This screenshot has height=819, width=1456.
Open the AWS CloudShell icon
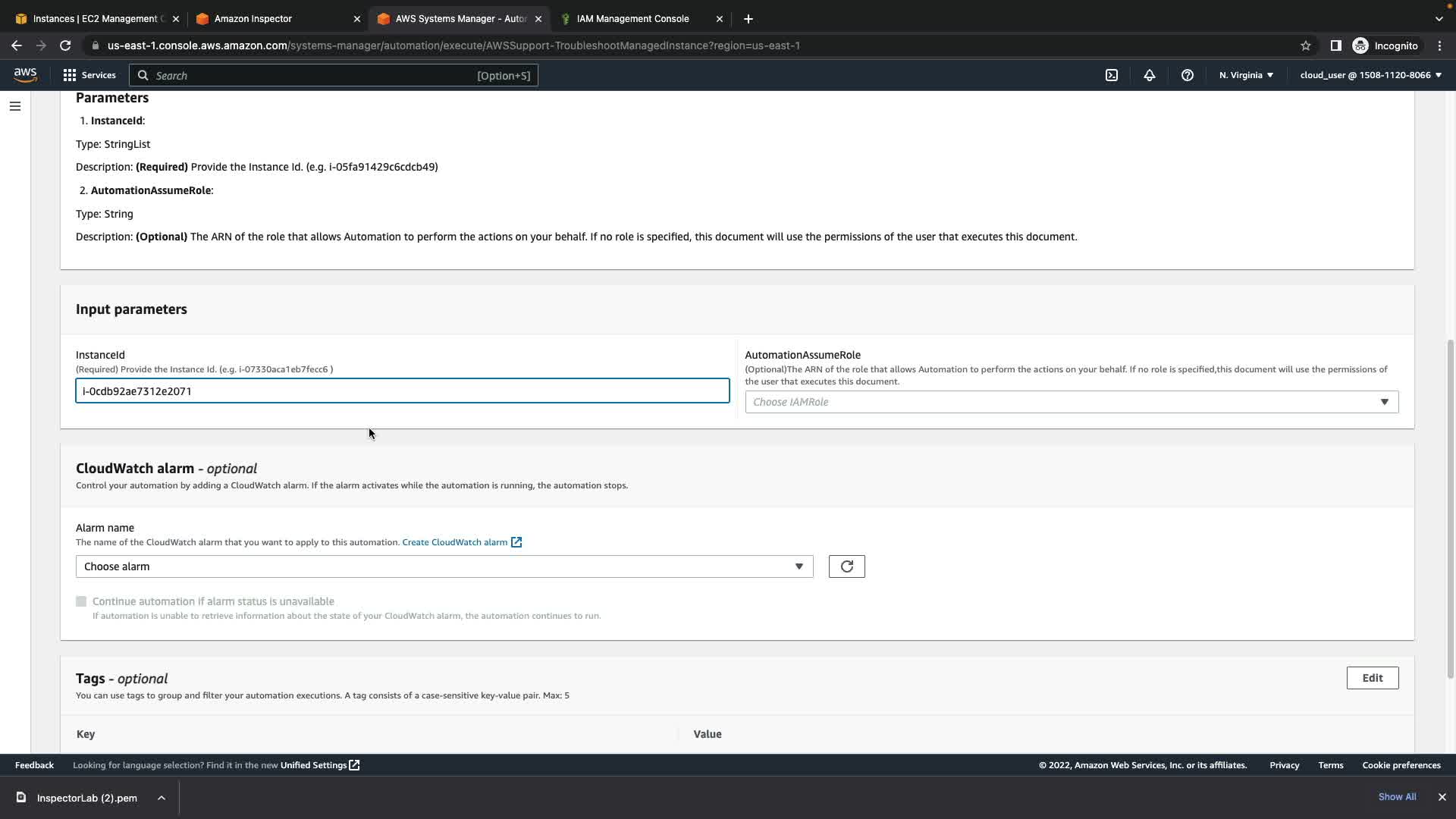click(1111, 75)
